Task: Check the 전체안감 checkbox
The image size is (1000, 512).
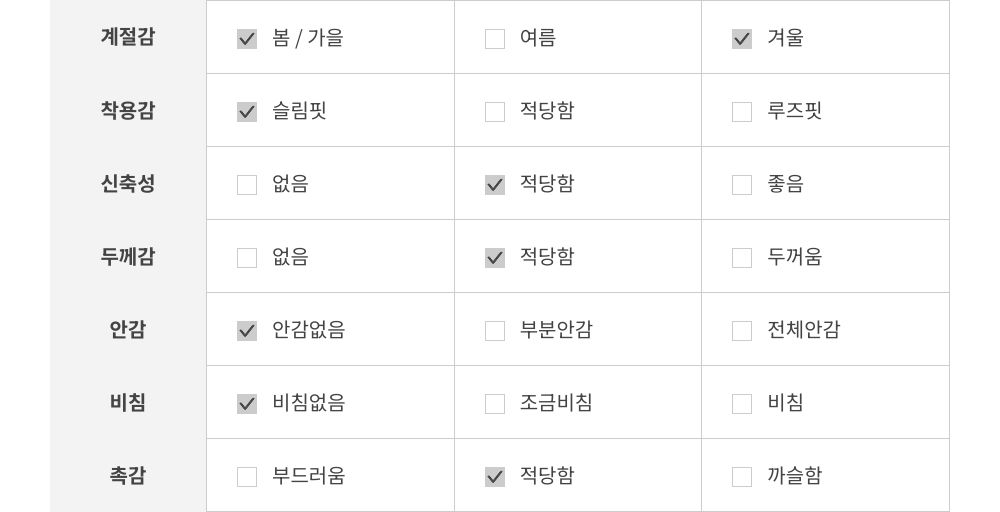Action: coord(742,331)
